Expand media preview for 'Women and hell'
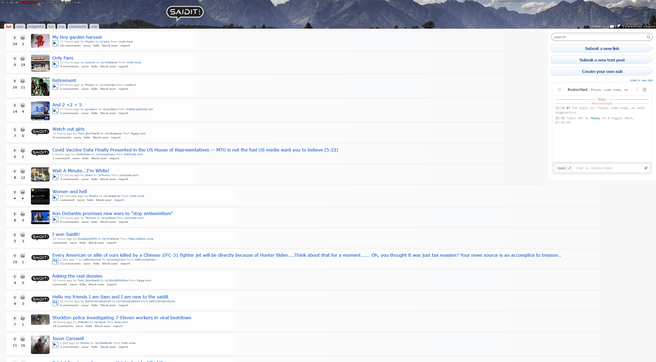 click(x=55, y=198)
